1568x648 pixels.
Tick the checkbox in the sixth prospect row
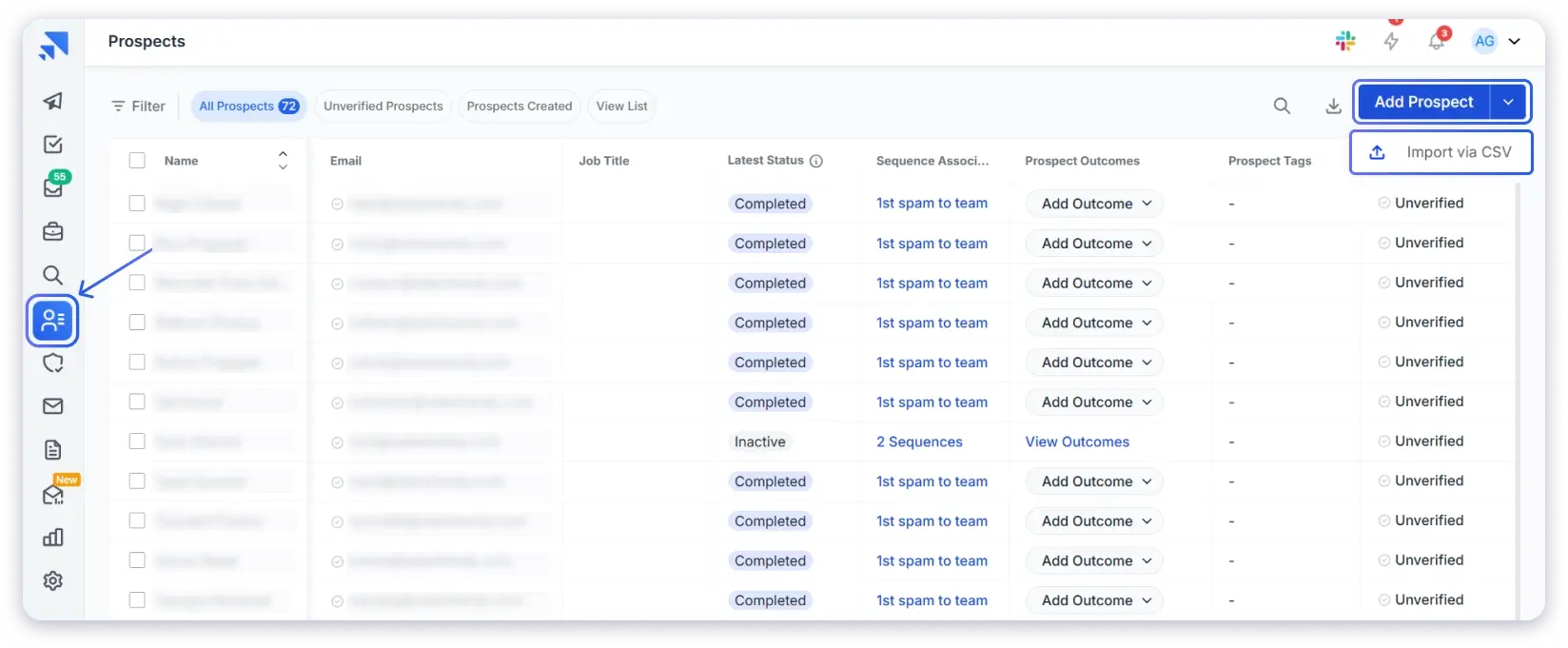137,402
